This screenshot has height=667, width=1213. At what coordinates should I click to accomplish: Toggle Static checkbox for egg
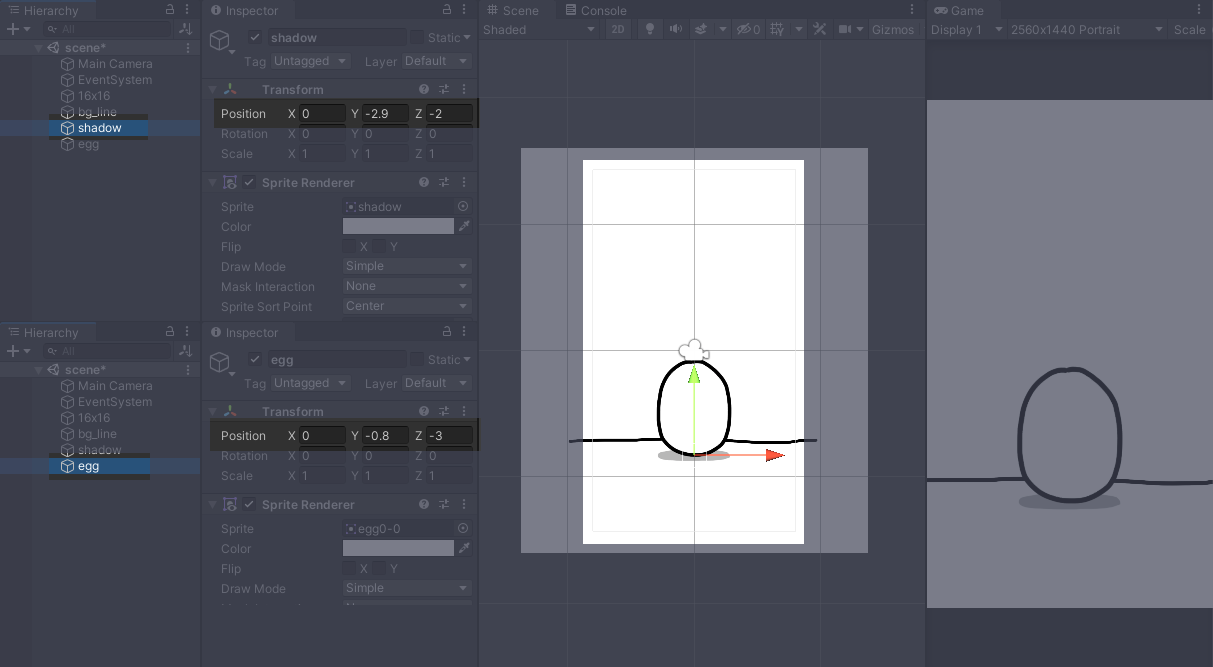click(417, 359)
